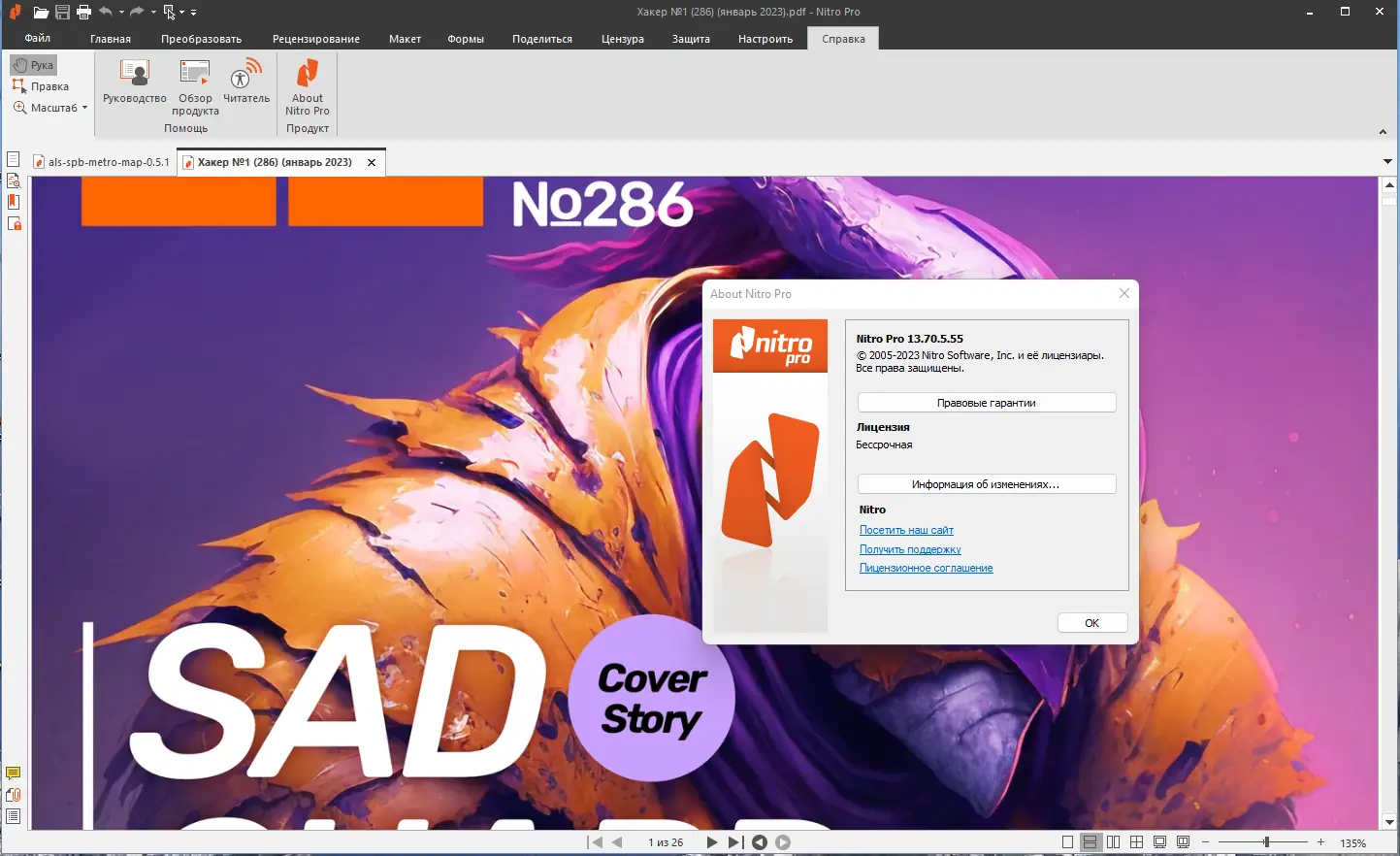Screen dimensions: 1400x856
Task: Open the undo history dropdown arrow
Action: (121, 13)
